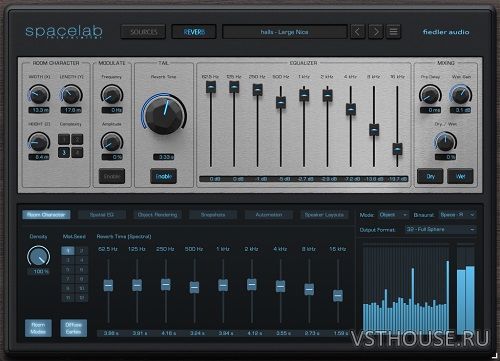Screen dimensions: 500x361
Task: Click the 2 kHz spectral reverb time slider
Action: tap(252, 284)
